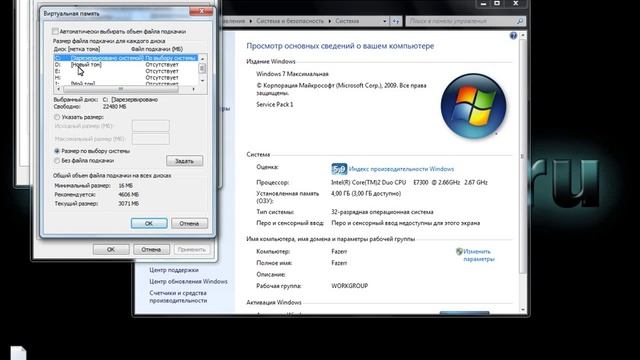
Task: Select the Указать размер radio button
Action: pos(57,117)
